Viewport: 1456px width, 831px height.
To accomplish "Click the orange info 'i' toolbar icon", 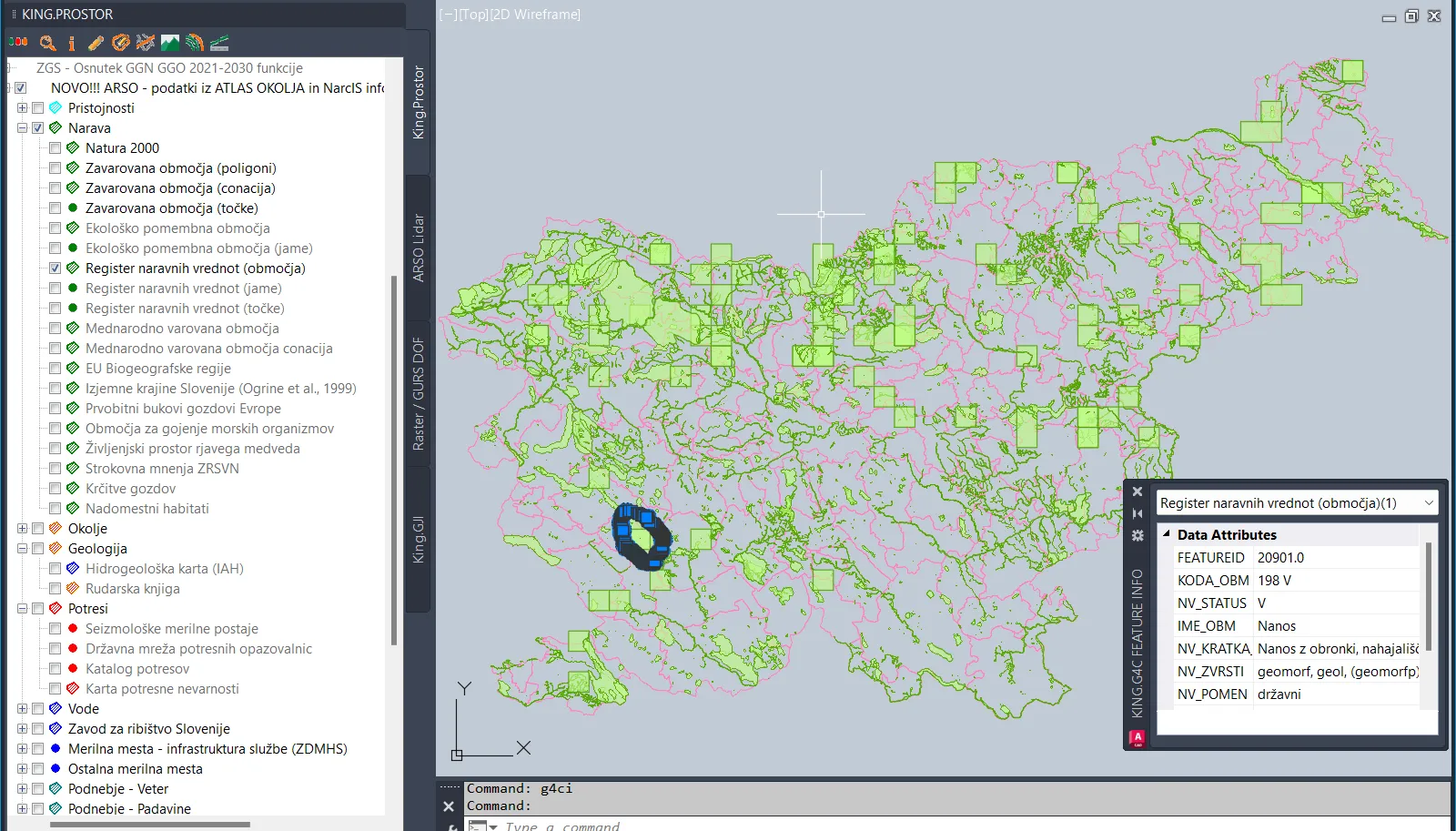I will coord(72,43).
